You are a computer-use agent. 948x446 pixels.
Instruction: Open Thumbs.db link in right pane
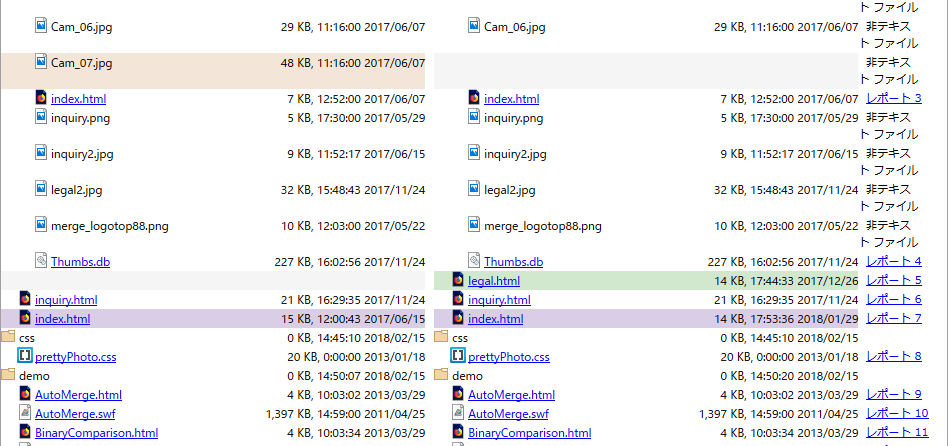(513, 261)
